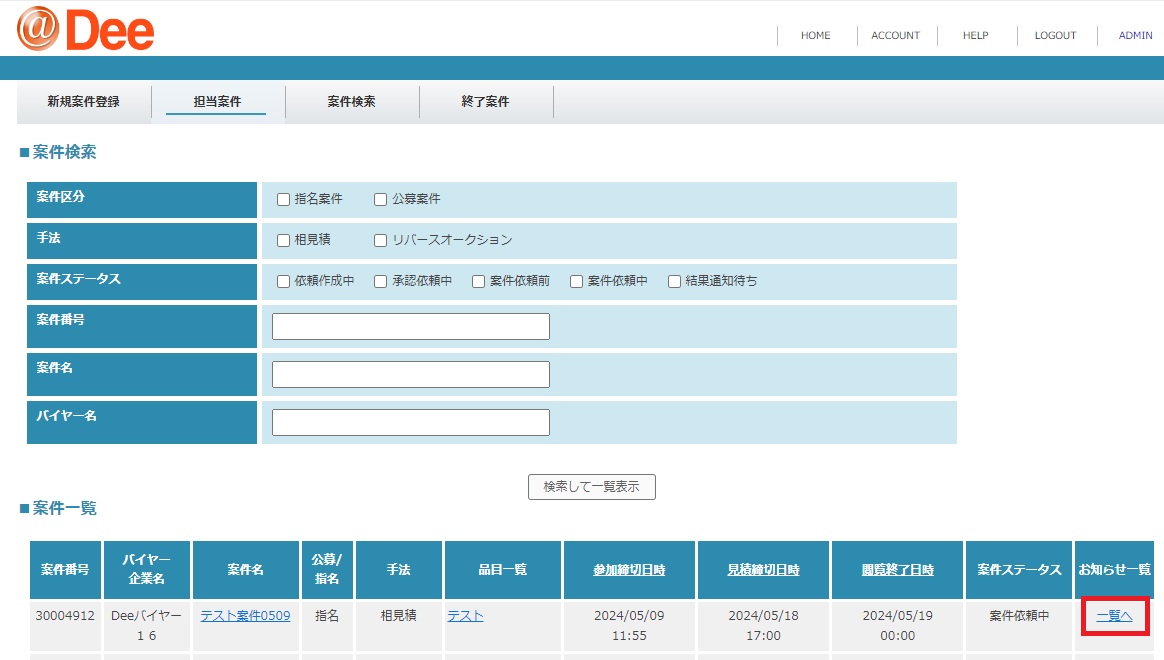This screenshot has width=1164, height=660.
Task: Focus the 案件番号 input field
Action: pos(411,326)
